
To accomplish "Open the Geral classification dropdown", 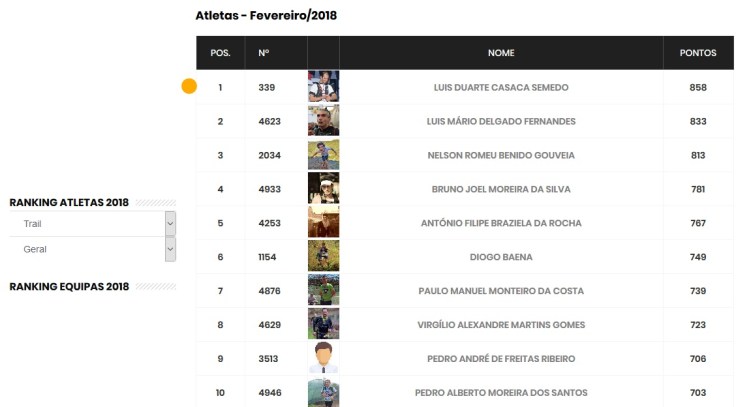I will pos(92,249).
